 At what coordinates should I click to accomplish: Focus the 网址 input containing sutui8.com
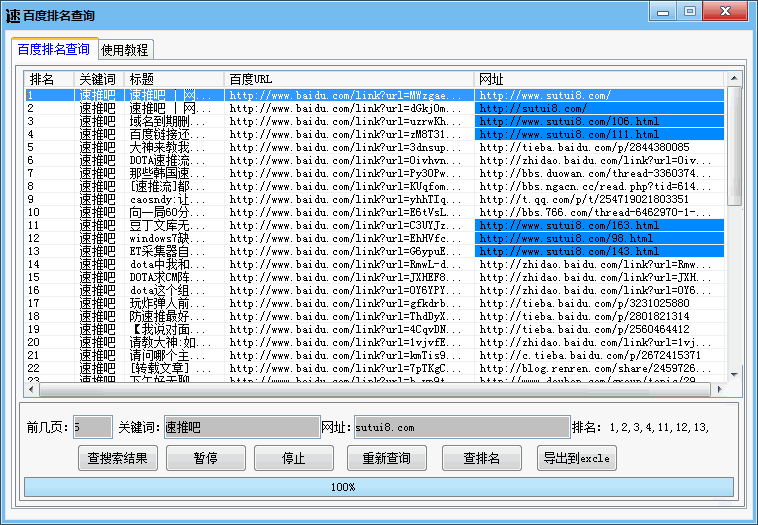[462, 427]
